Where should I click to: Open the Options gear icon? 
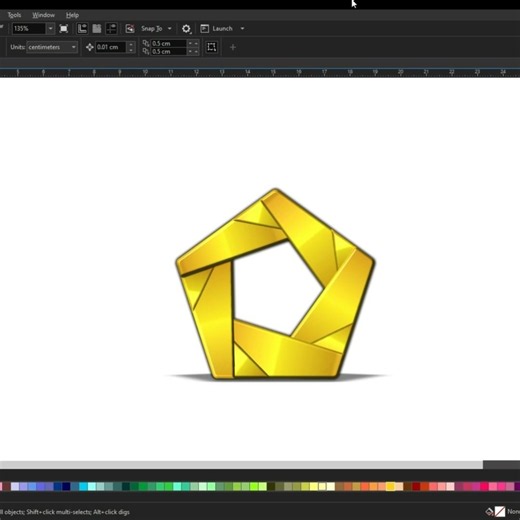point(186,29)
